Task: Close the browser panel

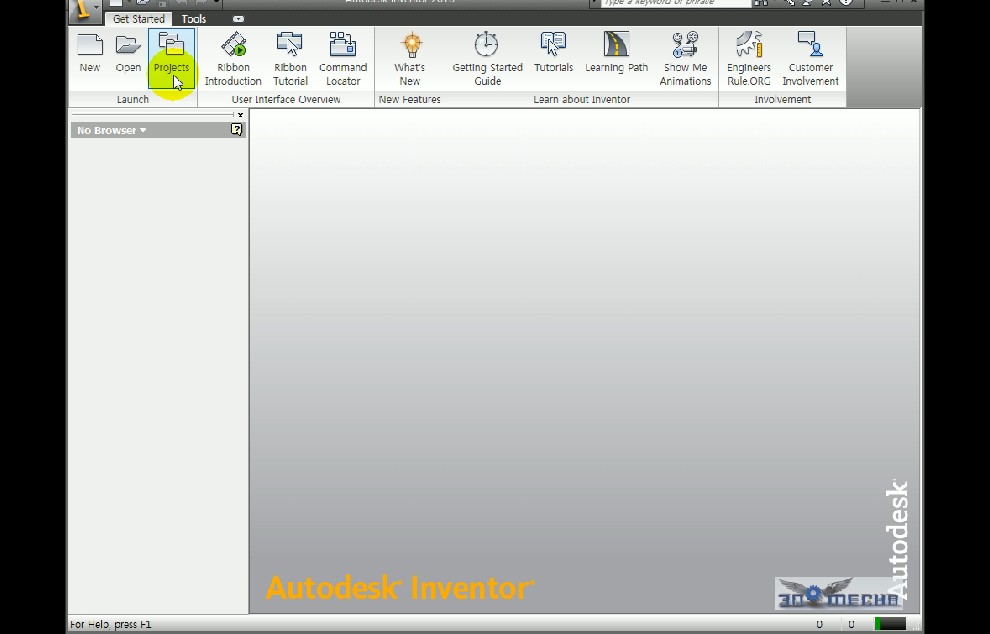Action: (x=241, y=115)
